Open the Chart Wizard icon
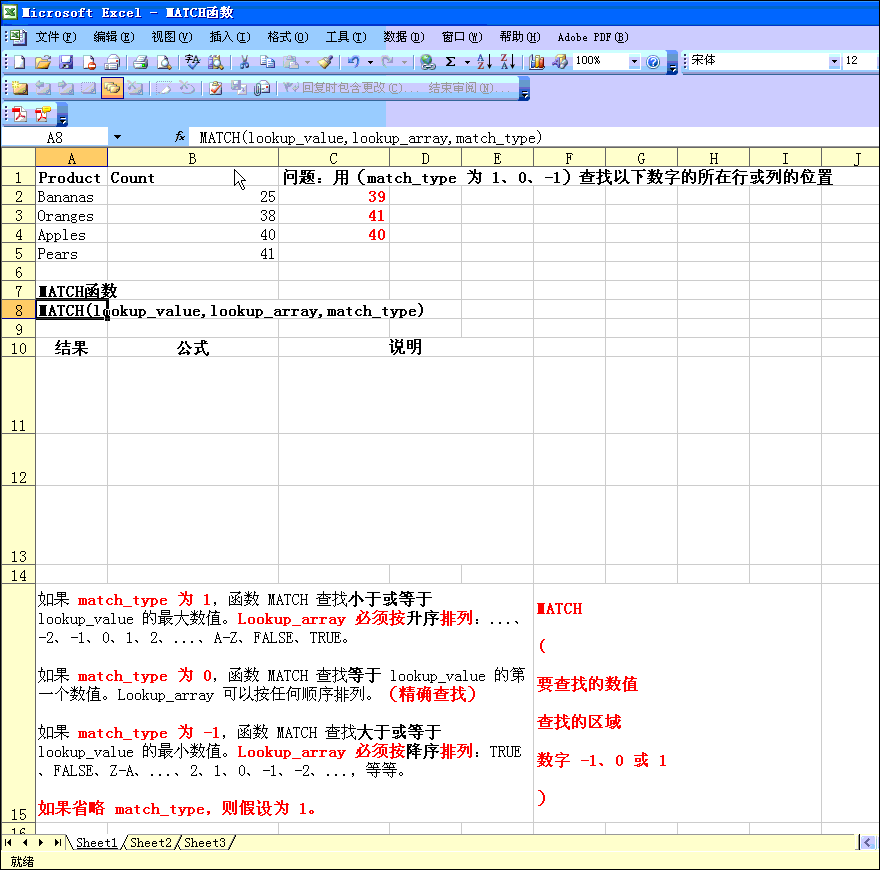880x870 pixels. pos(537,62)
